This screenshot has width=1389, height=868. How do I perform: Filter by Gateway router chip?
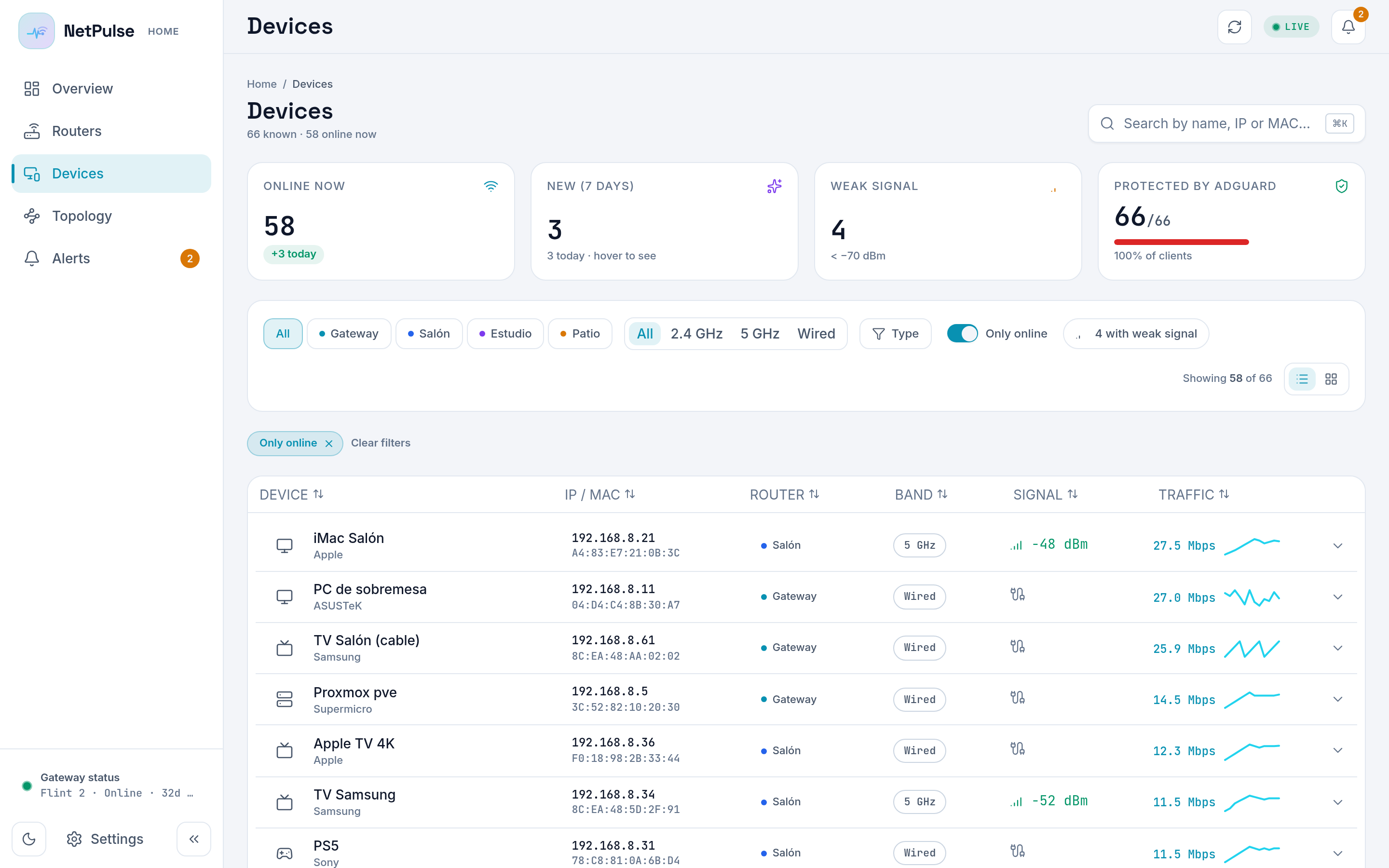coord(348,334)
